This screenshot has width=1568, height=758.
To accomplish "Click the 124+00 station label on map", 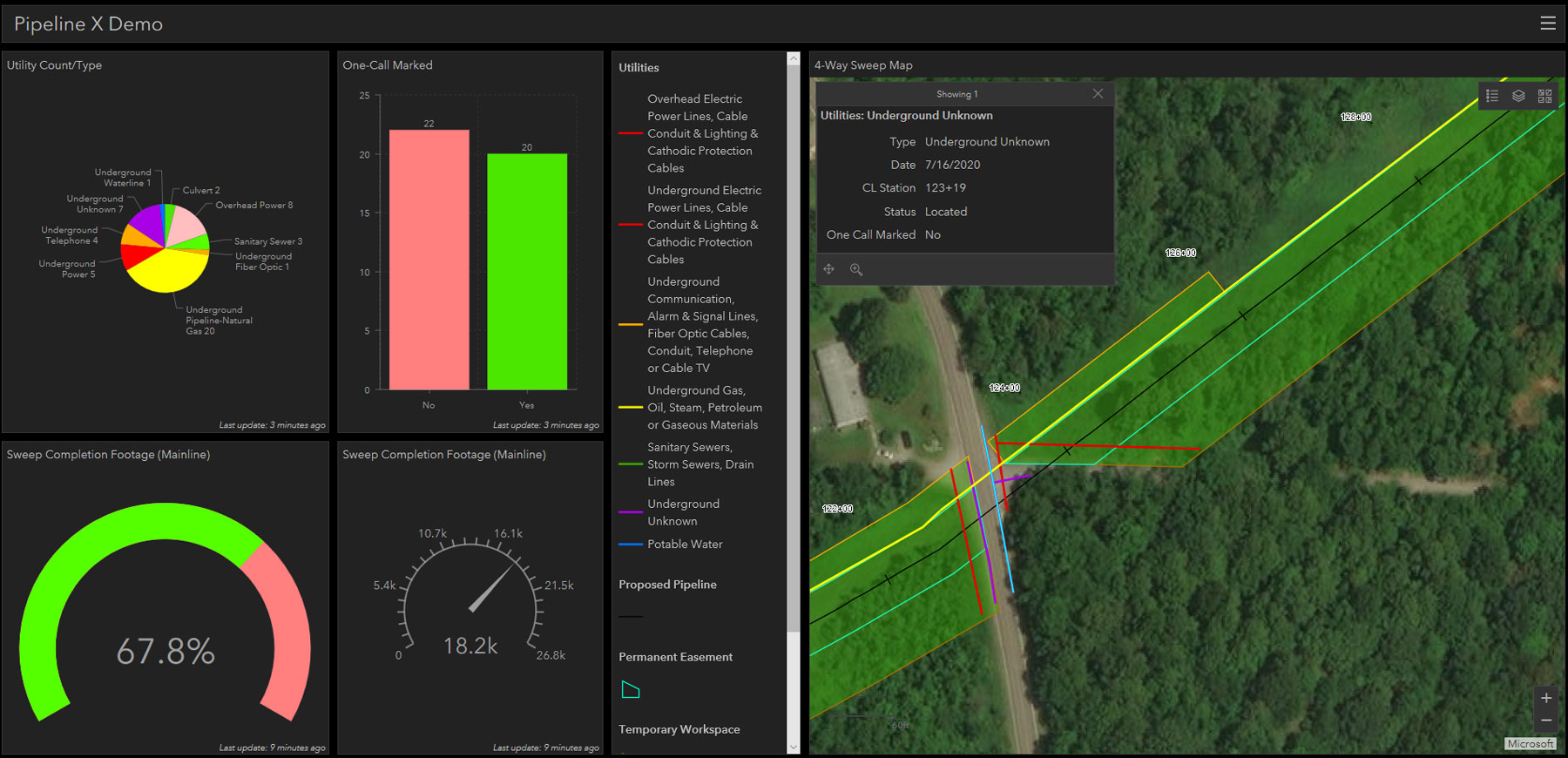I will click(1004, 388).
